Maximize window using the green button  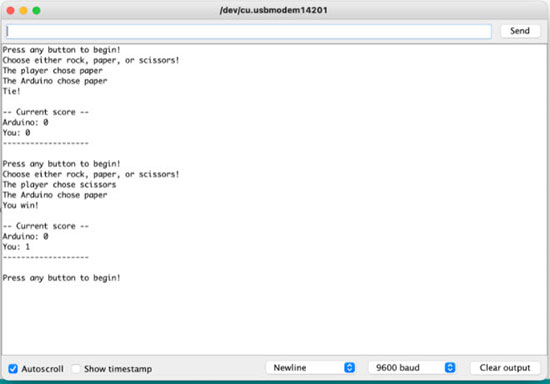click(x=36, y=11)
